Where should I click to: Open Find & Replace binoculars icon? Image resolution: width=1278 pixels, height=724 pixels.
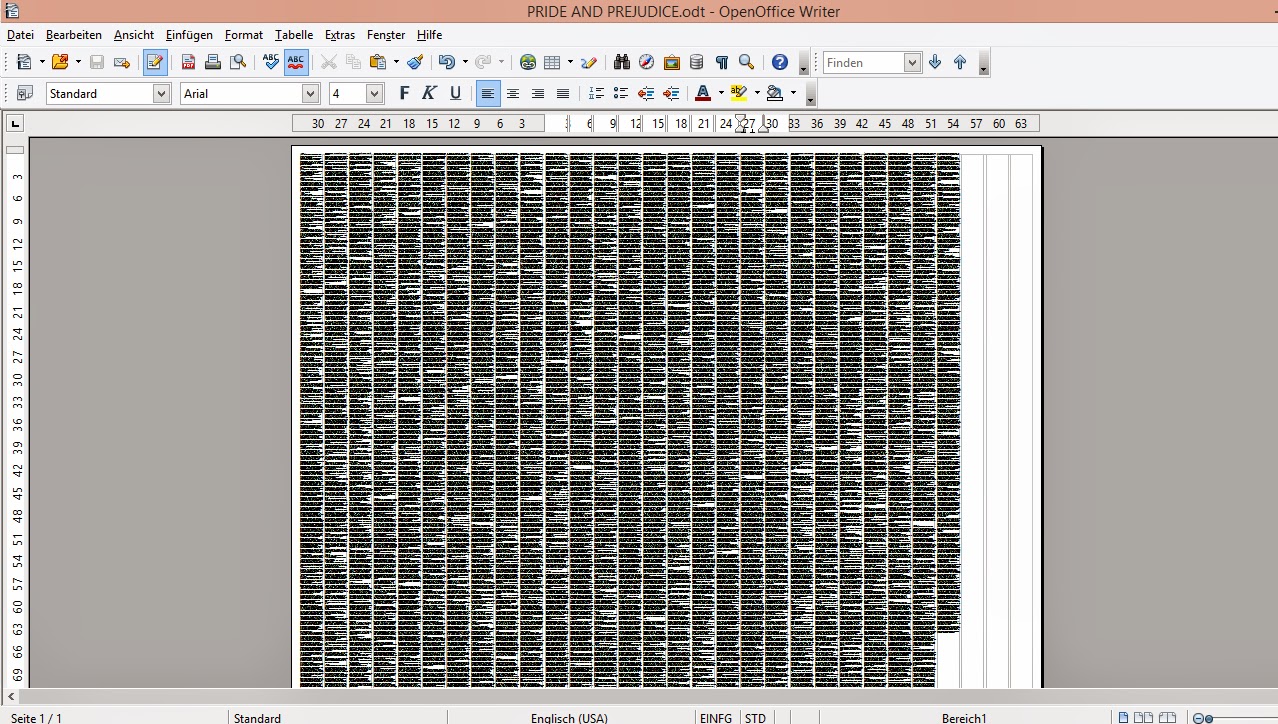click(x=622, y=62)
